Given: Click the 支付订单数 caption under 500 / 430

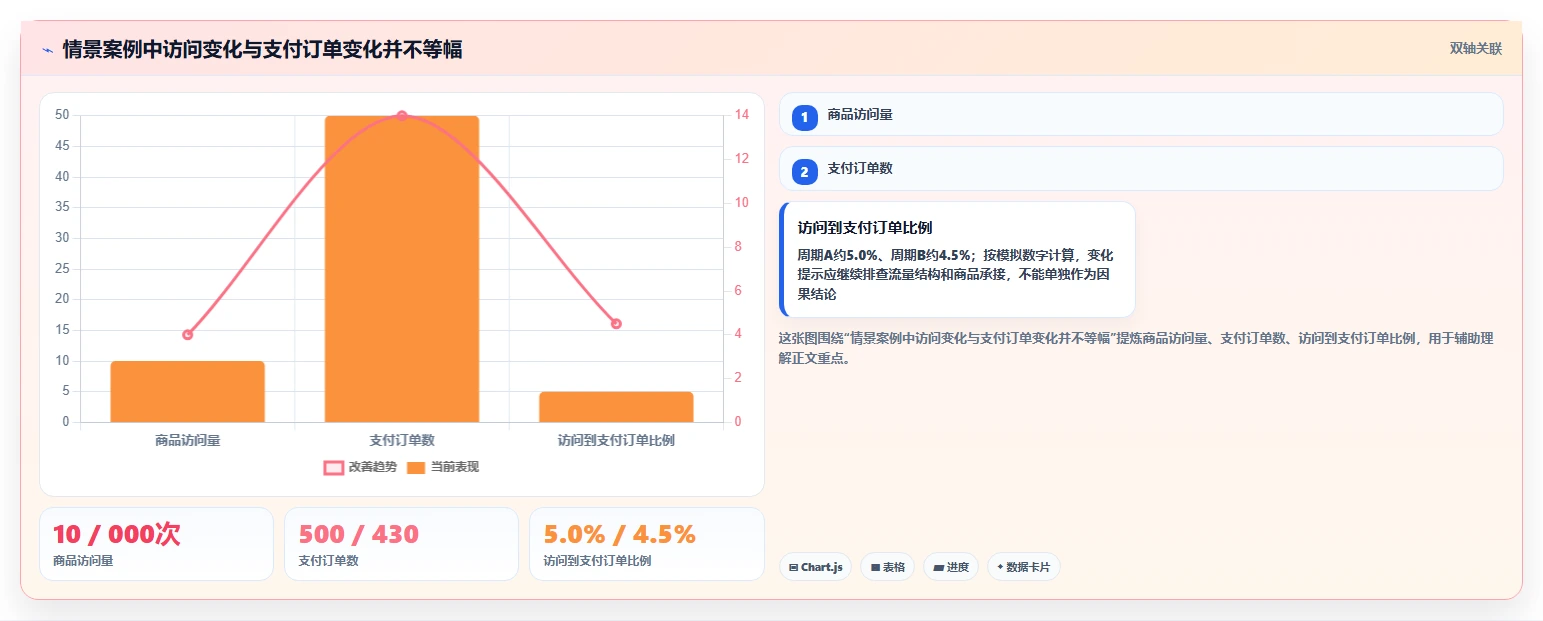Looking at the screenshot, I should pos(329,561).
